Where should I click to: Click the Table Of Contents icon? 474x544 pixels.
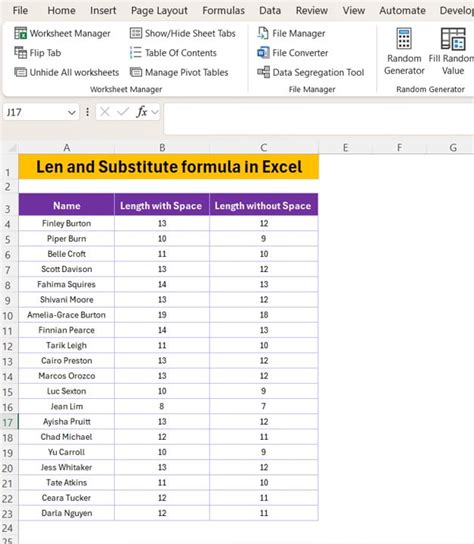[136, 53]
